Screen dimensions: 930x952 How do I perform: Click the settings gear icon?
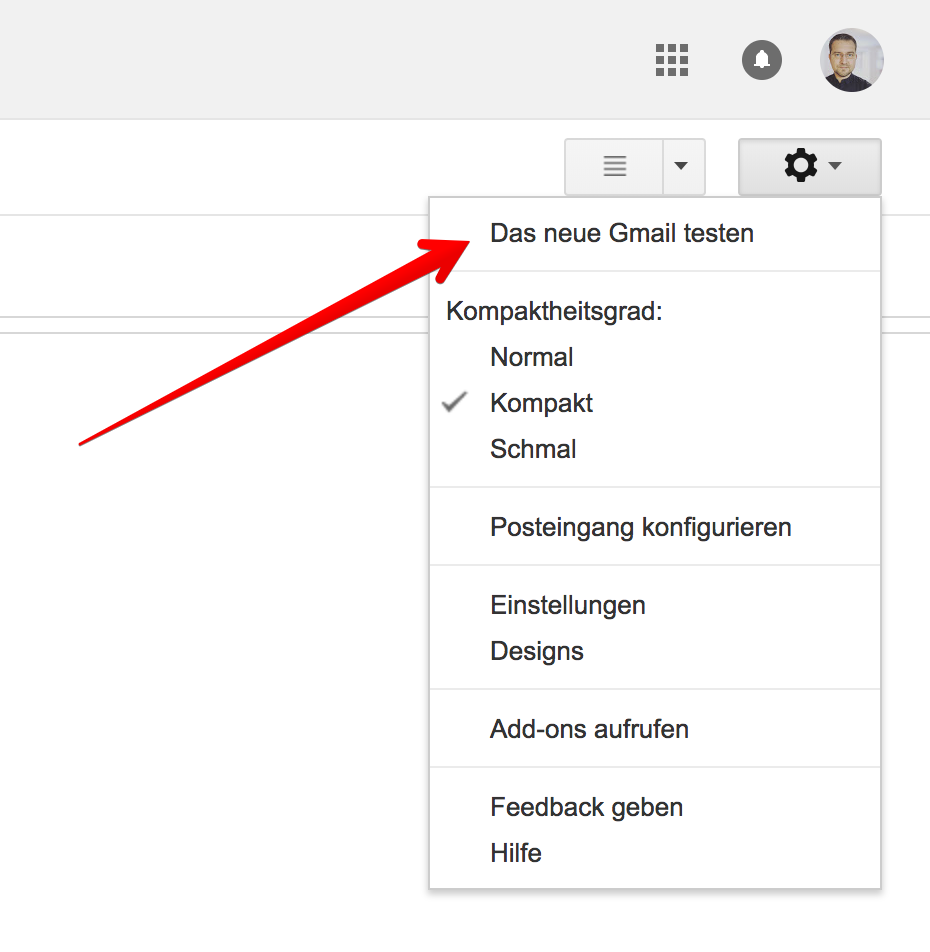800,166
